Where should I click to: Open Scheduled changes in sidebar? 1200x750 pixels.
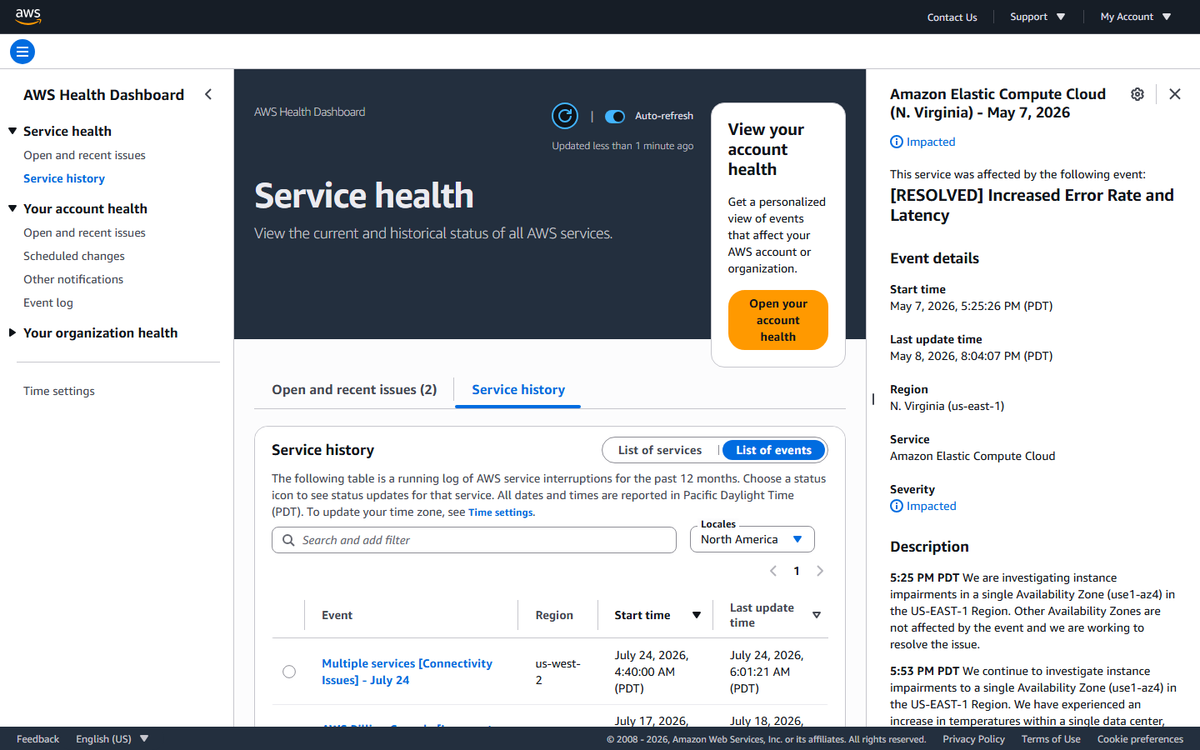(74, 256)
